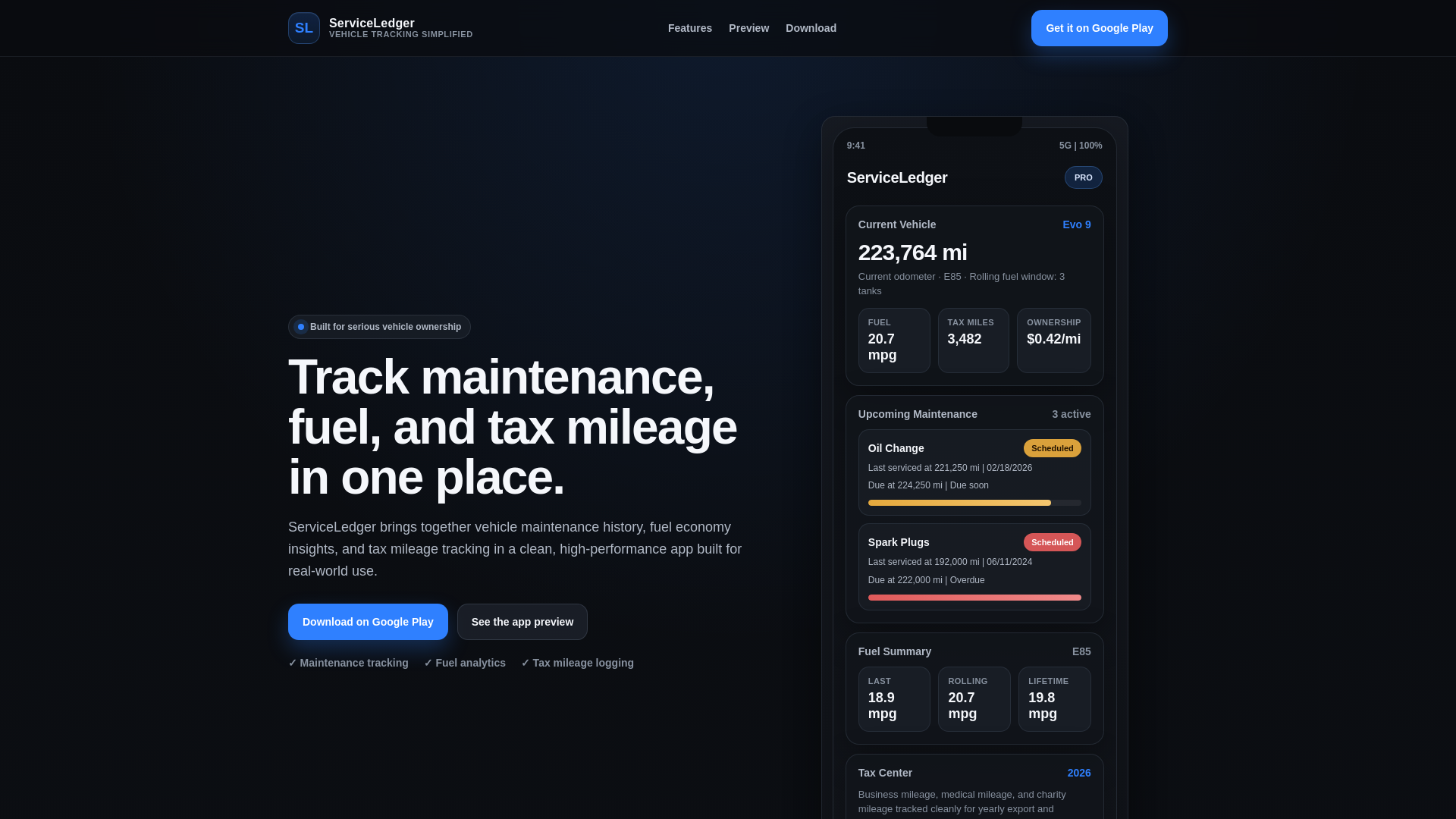Viewport: 1456px width, 819px height.
Task: Click the Tax Center heading
Action: point(885,773)
